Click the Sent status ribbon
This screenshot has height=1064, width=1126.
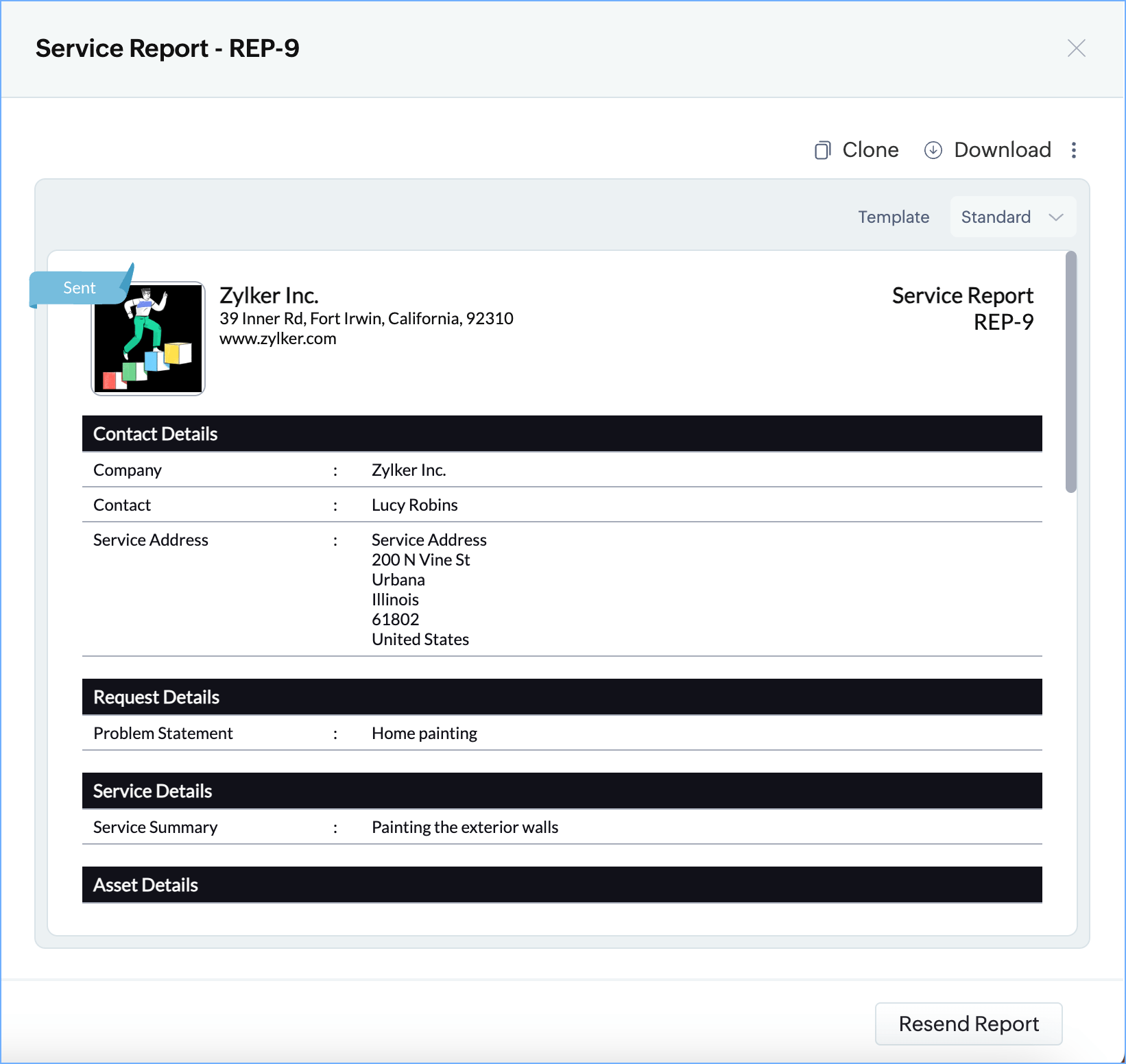coord(79,288)
